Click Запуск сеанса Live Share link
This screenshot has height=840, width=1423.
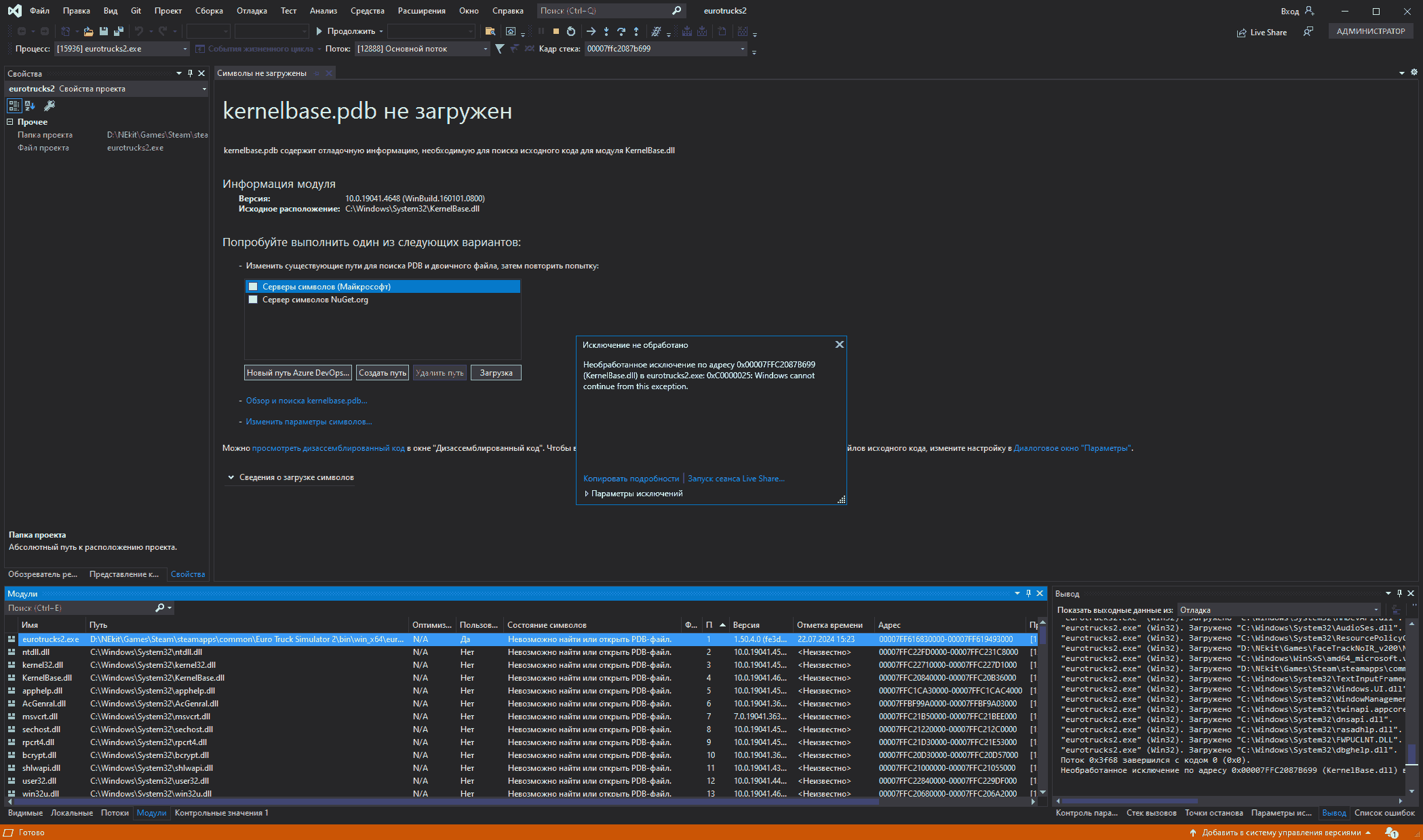(x=736, y=479)
